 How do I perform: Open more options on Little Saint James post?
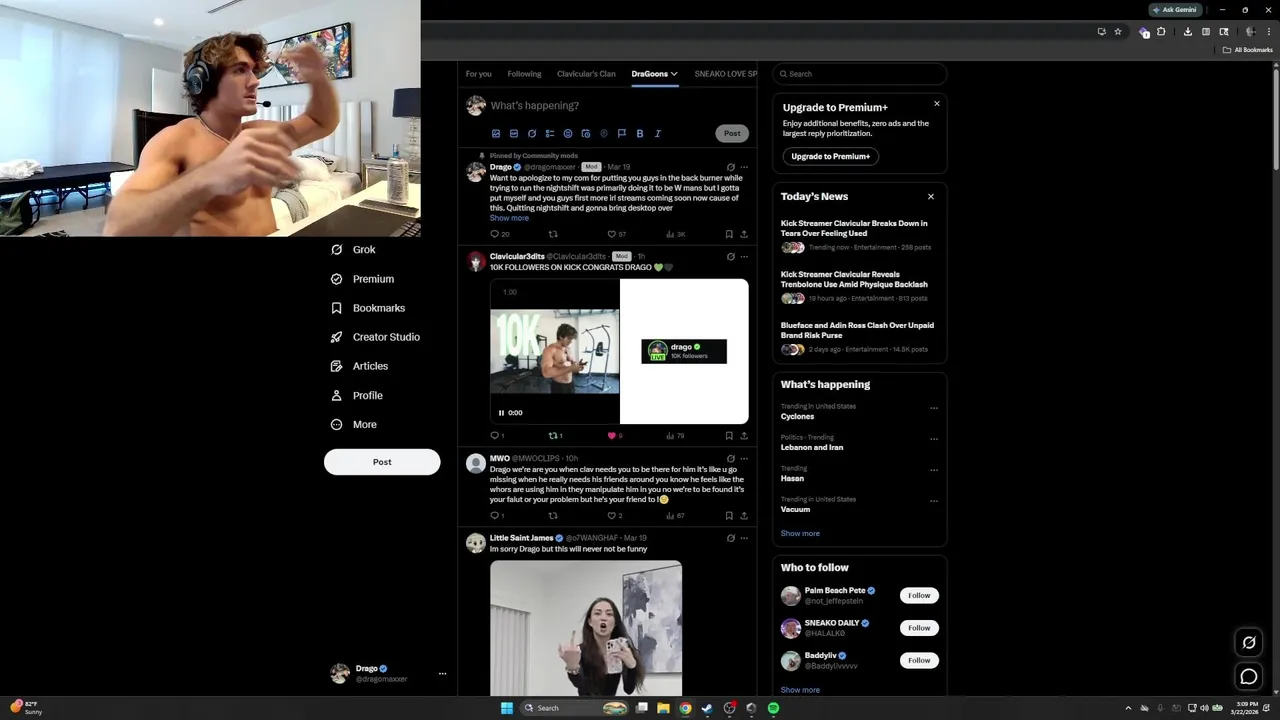tap(744, 538)
